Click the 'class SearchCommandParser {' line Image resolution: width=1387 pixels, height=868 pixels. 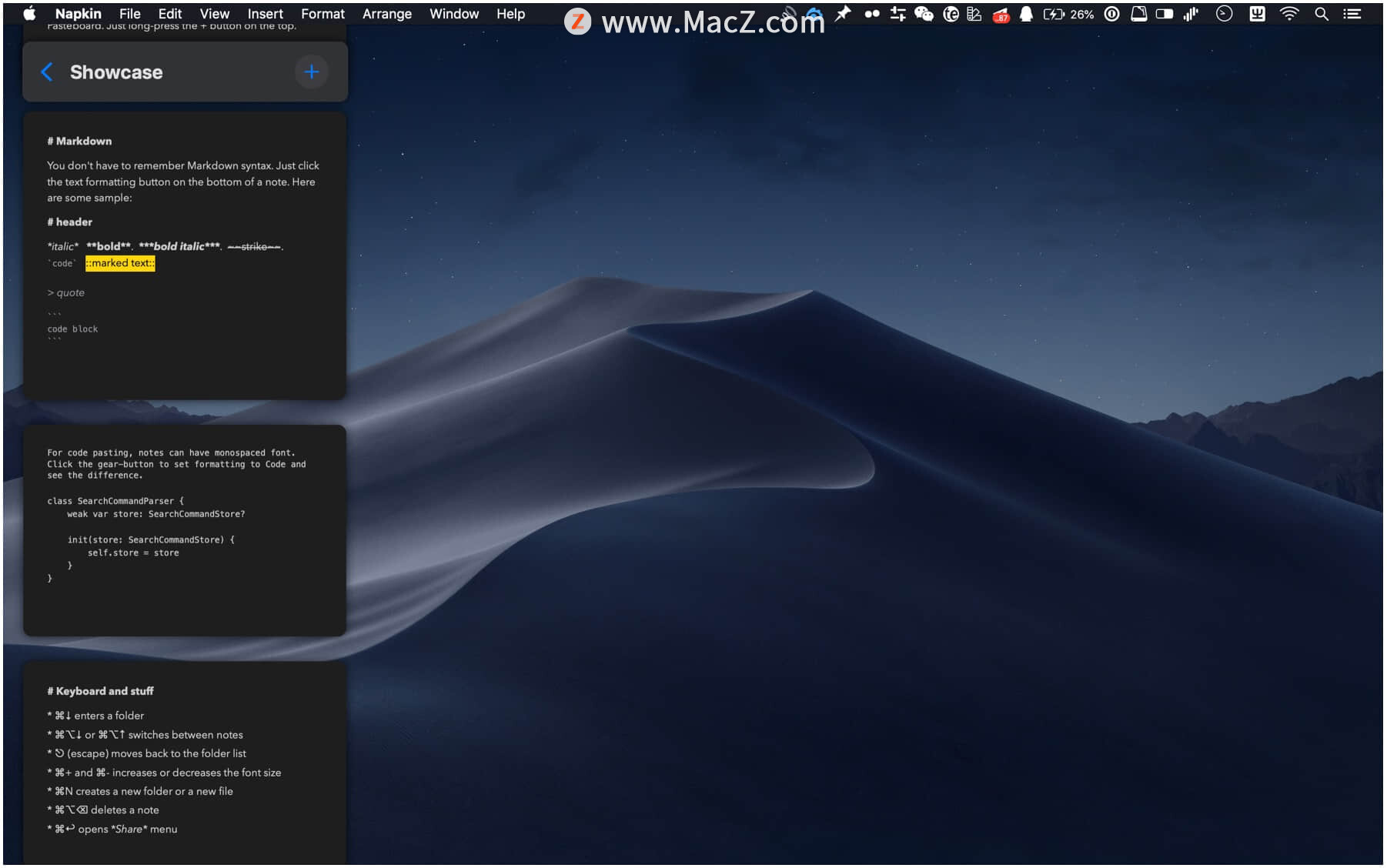(x=115, y=501)
